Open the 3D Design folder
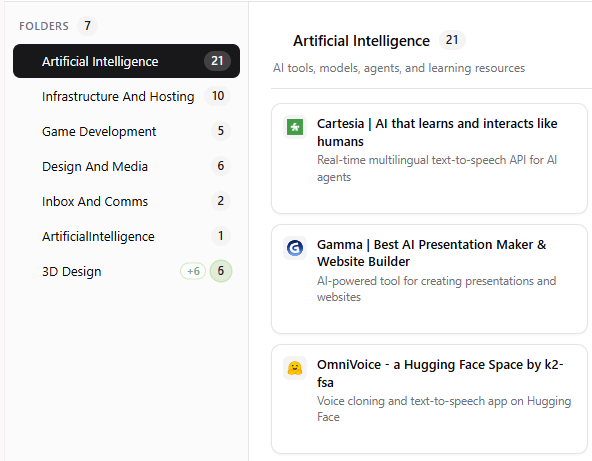The width and height of the screenshot is (592, 461). pos(126,271)
